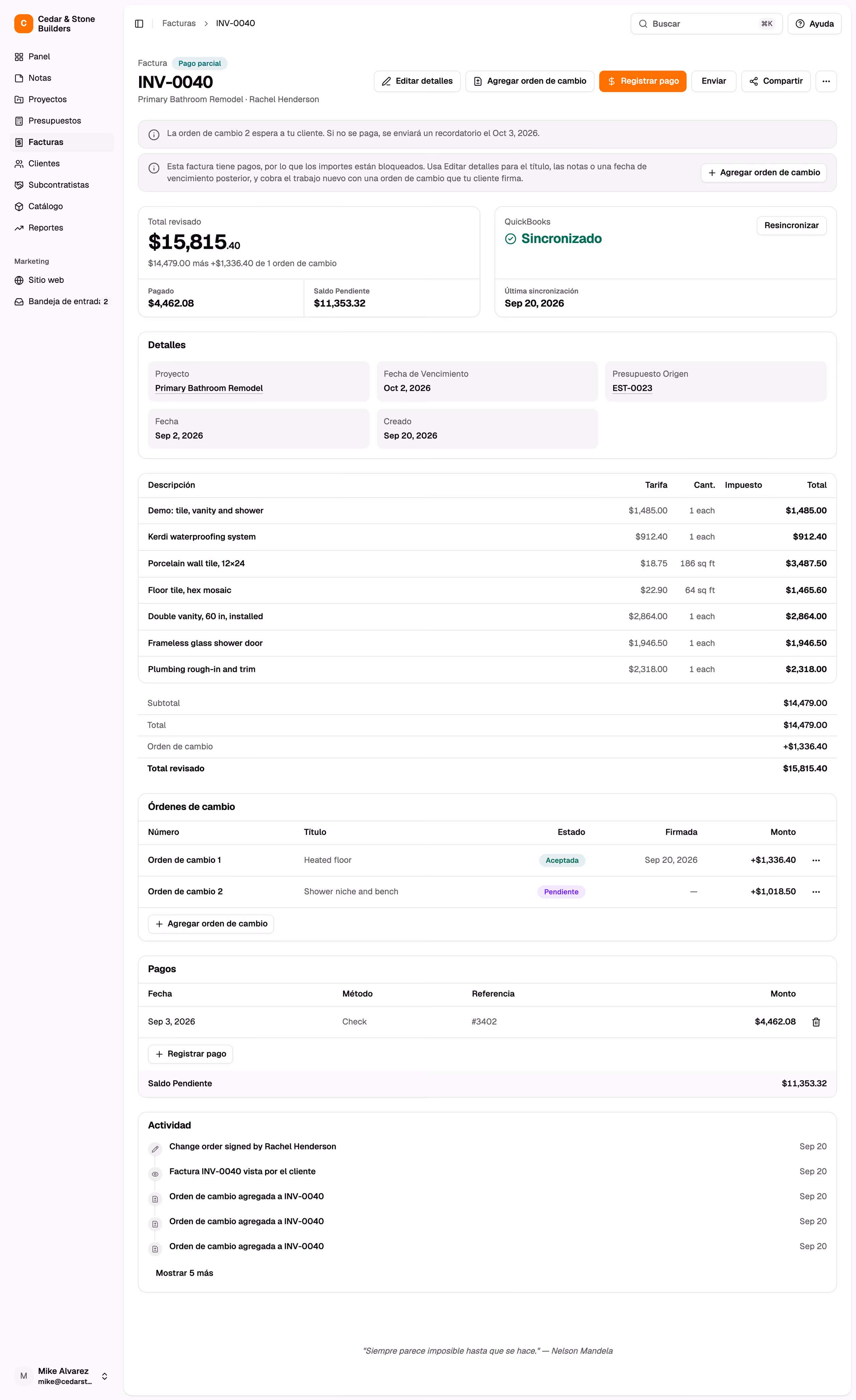
Task: Toggle the sidebar panel icon
Action: (139, 23)
